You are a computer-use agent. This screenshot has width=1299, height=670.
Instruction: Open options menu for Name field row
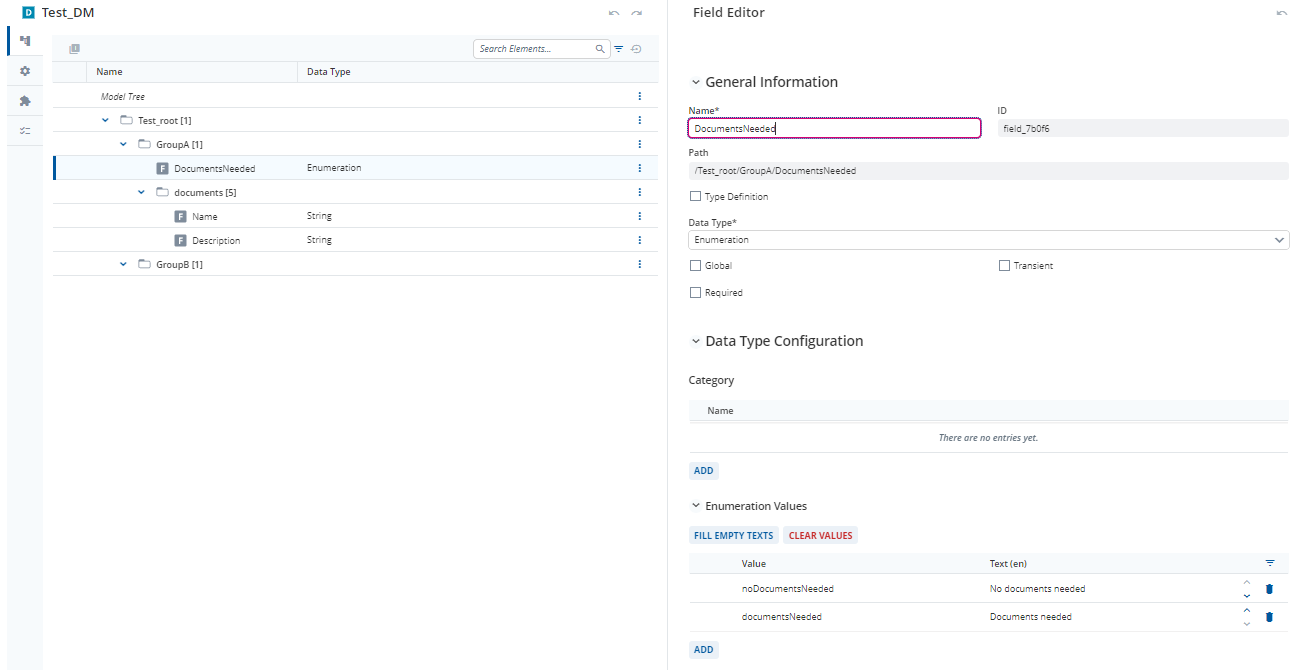[x=640, y=216]
